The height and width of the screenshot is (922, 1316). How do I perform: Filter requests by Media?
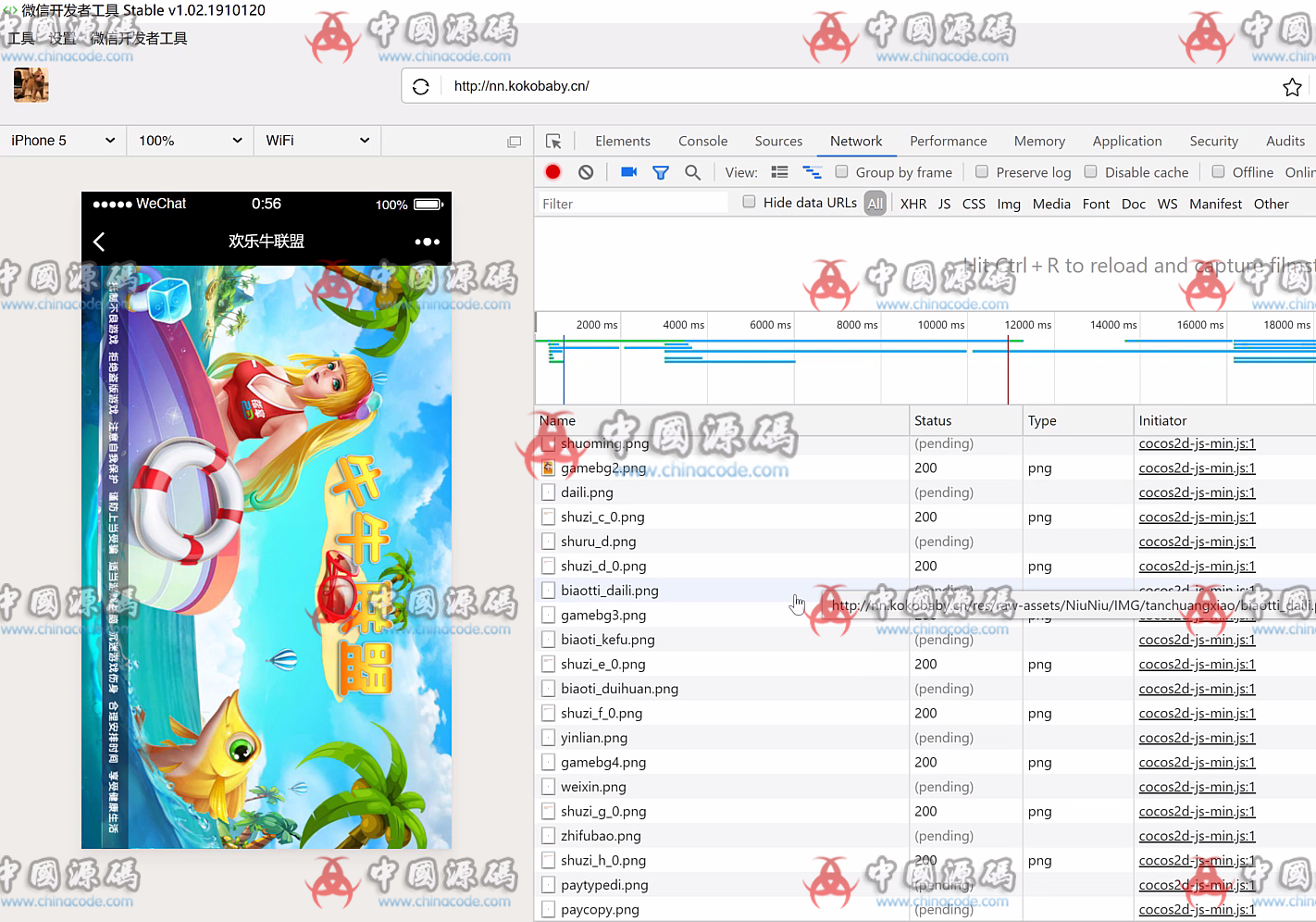click(1051, 205)
